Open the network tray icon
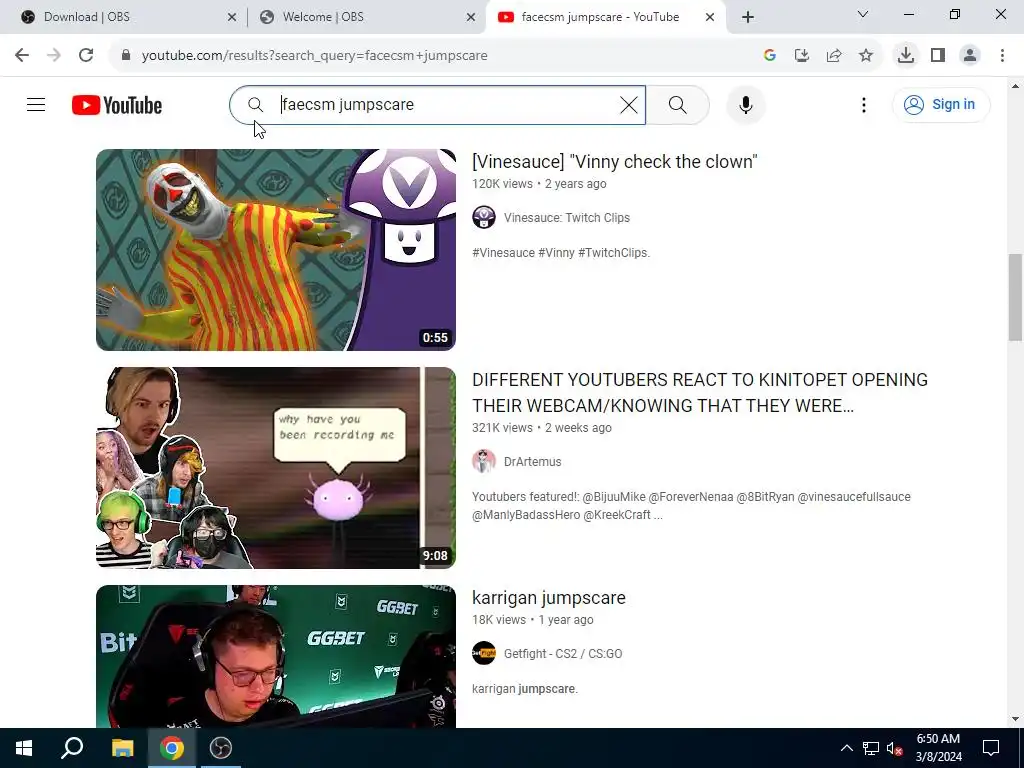This screenshot has width=1024, height=768. click(871, 748)
